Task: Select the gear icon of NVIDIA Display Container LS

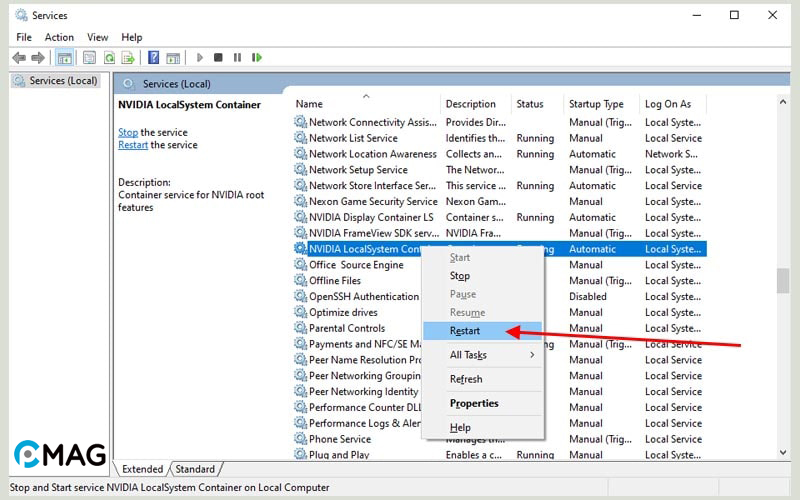Action: (x=301, y=217)
